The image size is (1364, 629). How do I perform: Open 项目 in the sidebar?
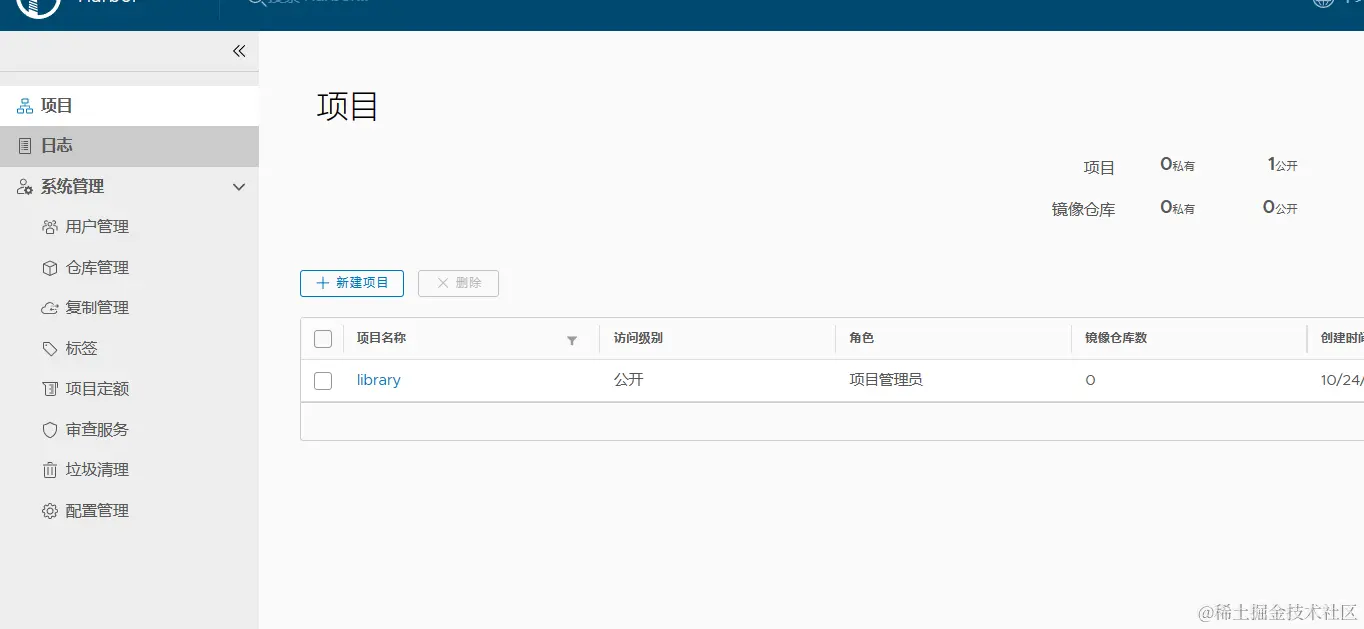pos(129,106)
